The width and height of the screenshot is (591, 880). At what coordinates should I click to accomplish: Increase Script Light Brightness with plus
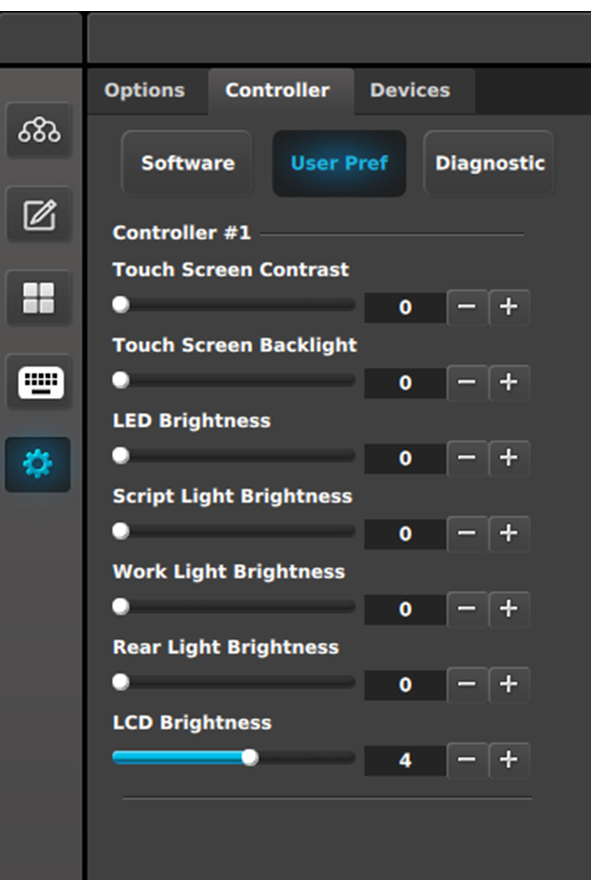[509, 534]
